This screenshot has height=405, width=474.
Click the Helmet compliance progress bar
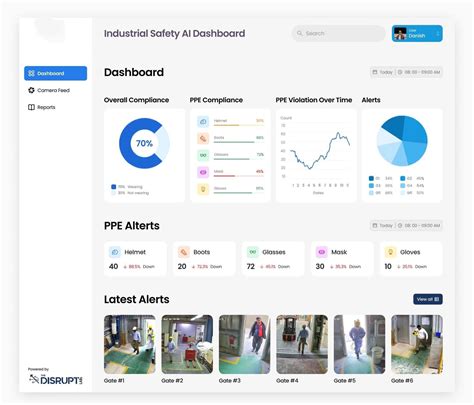click(x=239, y=125)
